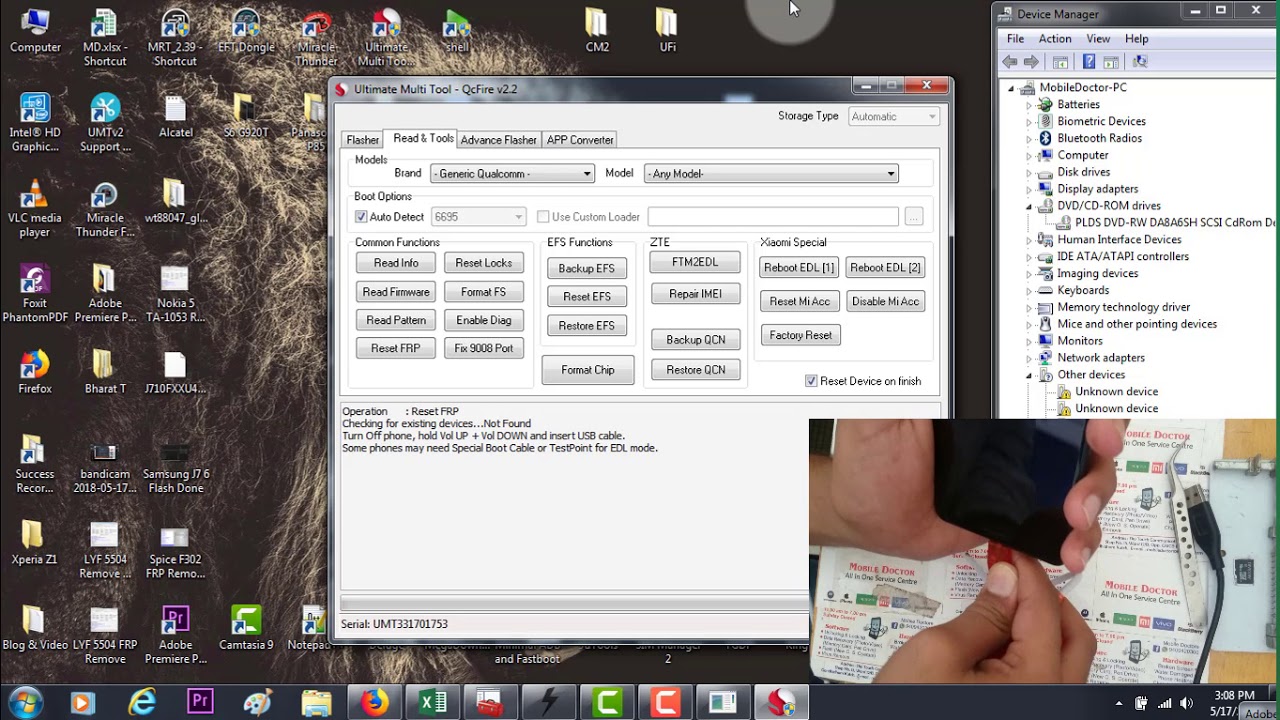Open the Xperia Z1 folder icon
Image resolution: width=1280 pixels, height=720 pixels.
point(35,543)
